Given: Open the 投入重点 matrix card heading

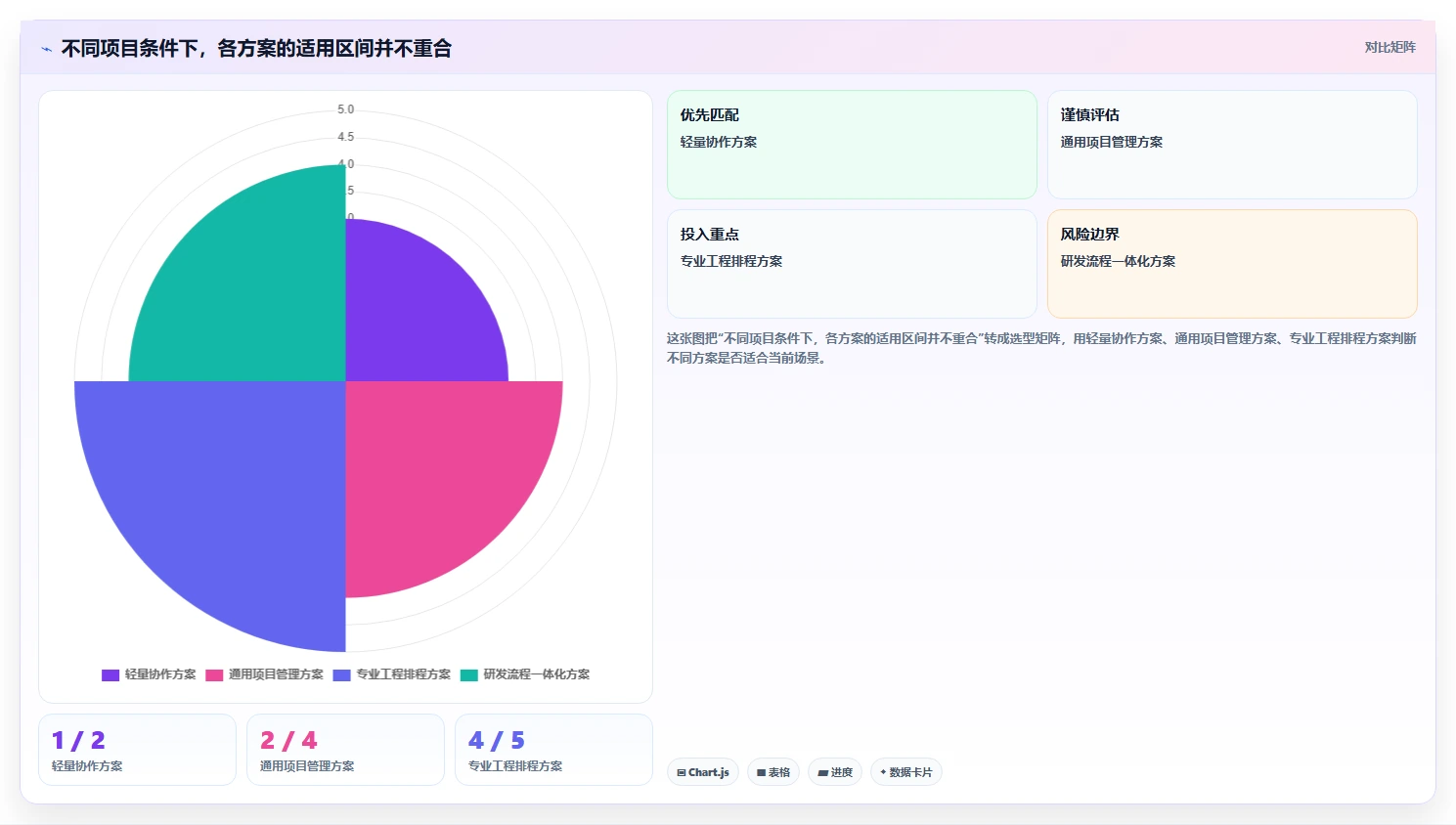Looking at the screenshot, I should 710,235.
